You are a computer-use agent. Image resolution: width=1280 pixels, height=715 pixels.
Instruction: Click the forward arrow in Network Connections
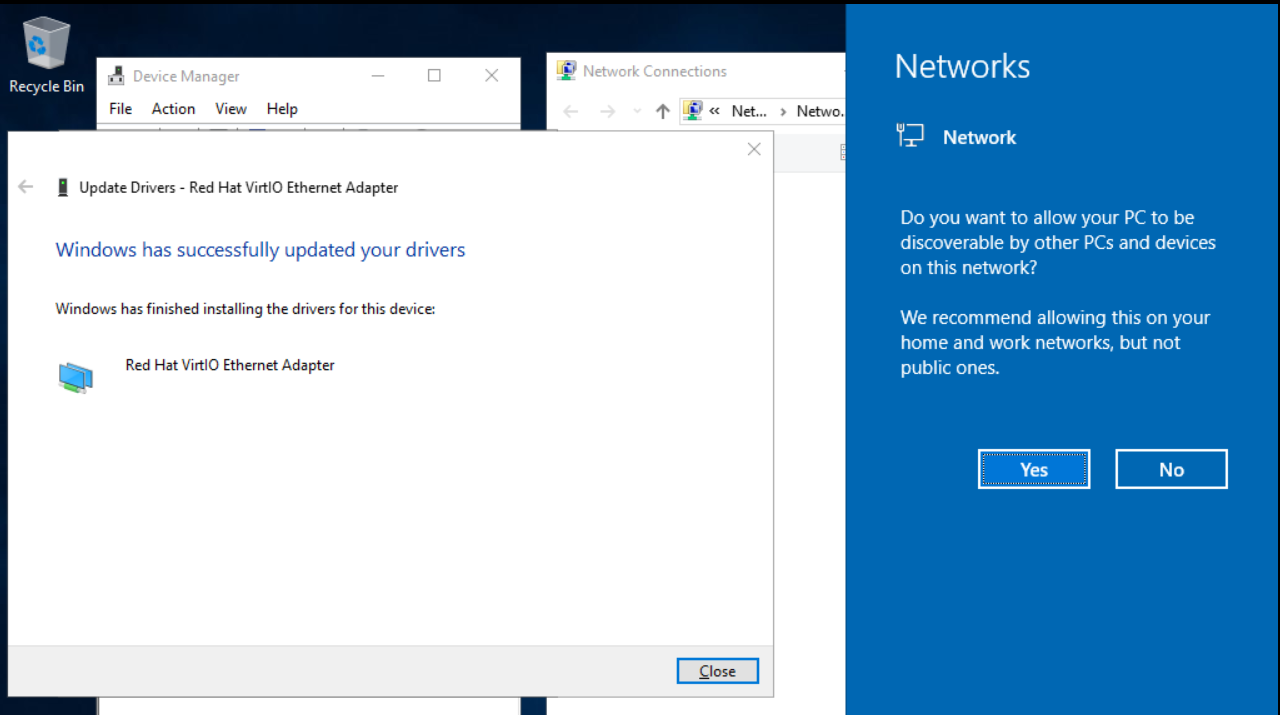coord(607,111)
